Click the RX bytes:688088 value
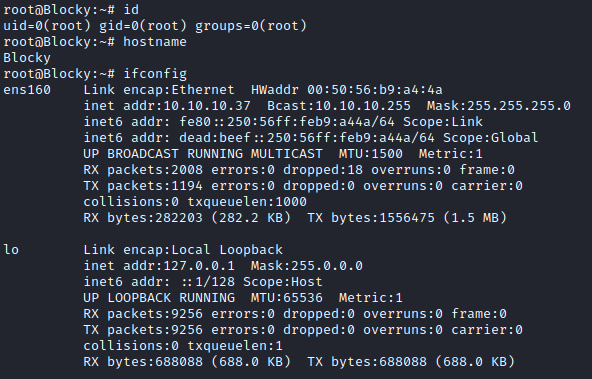This screenshot has width=592, height=379. [143, 362]
